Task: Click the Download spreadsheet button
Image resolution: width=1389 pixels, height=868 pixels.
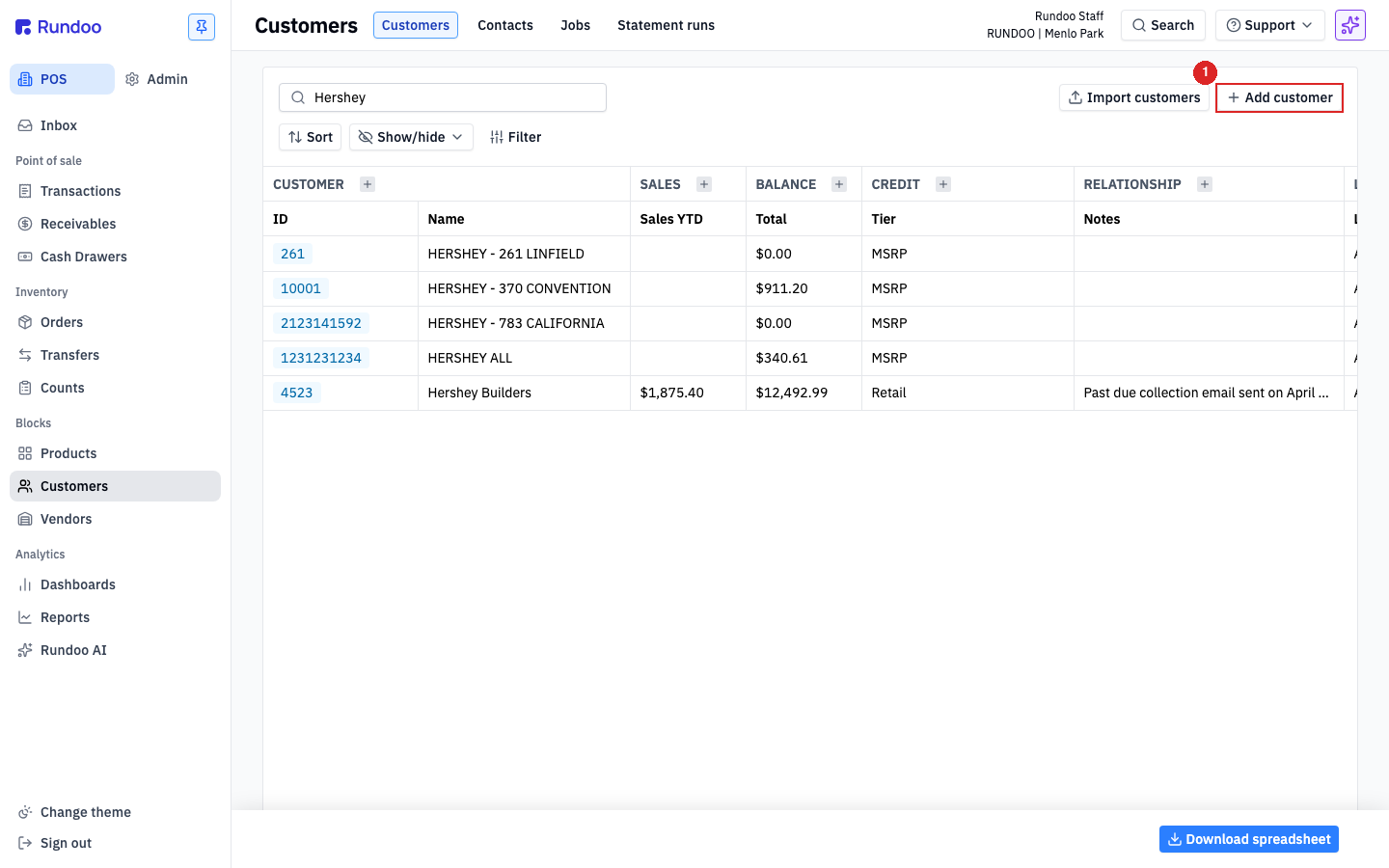Action: pos(1249,839)
